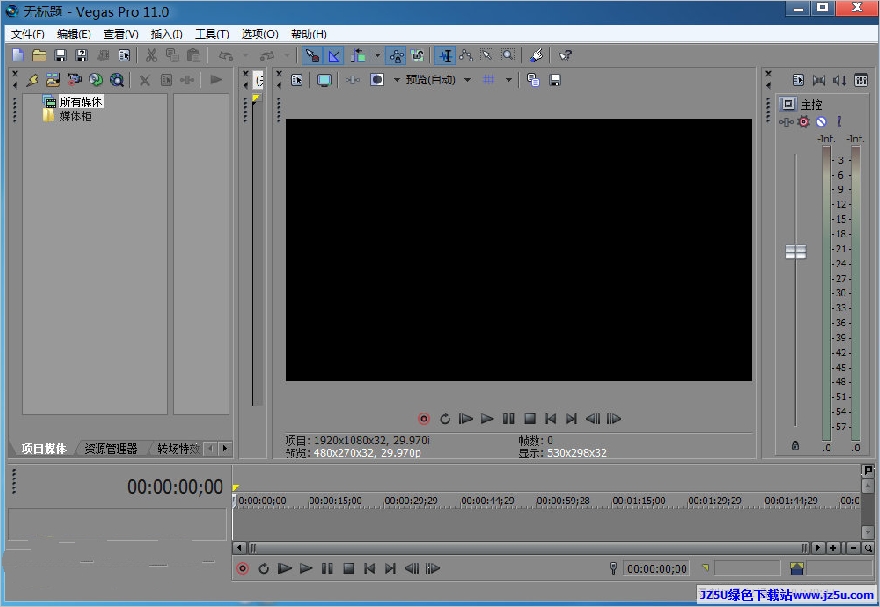Click the Save As toolbar icon
This screenshot has height=607, width=880.
point(81,55)
